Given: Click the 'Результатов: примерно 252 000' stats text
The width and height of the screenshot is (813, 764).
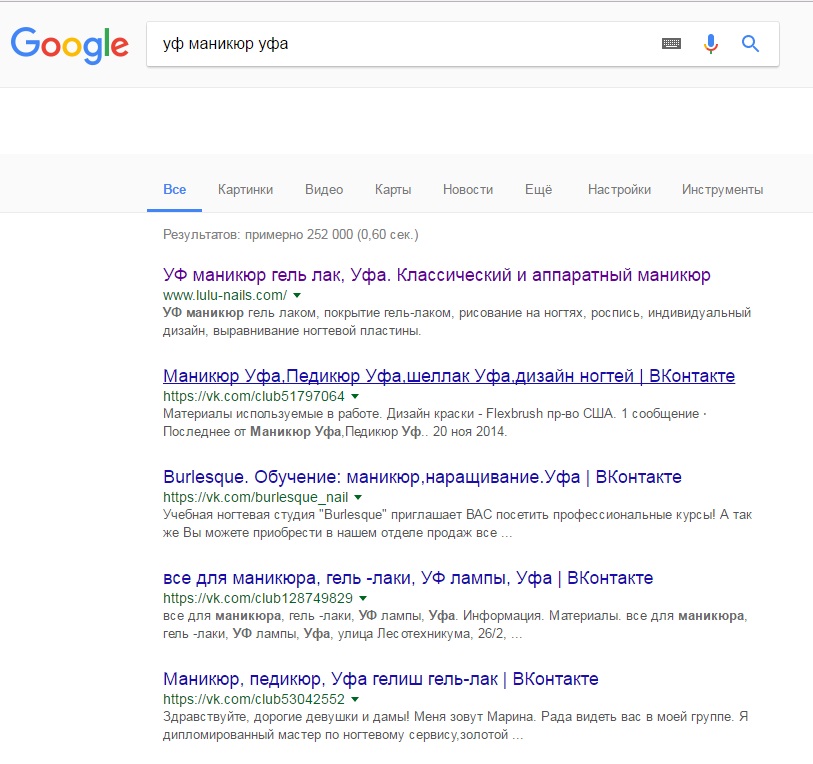Looking at the screenshot, I should pos(290,234).
